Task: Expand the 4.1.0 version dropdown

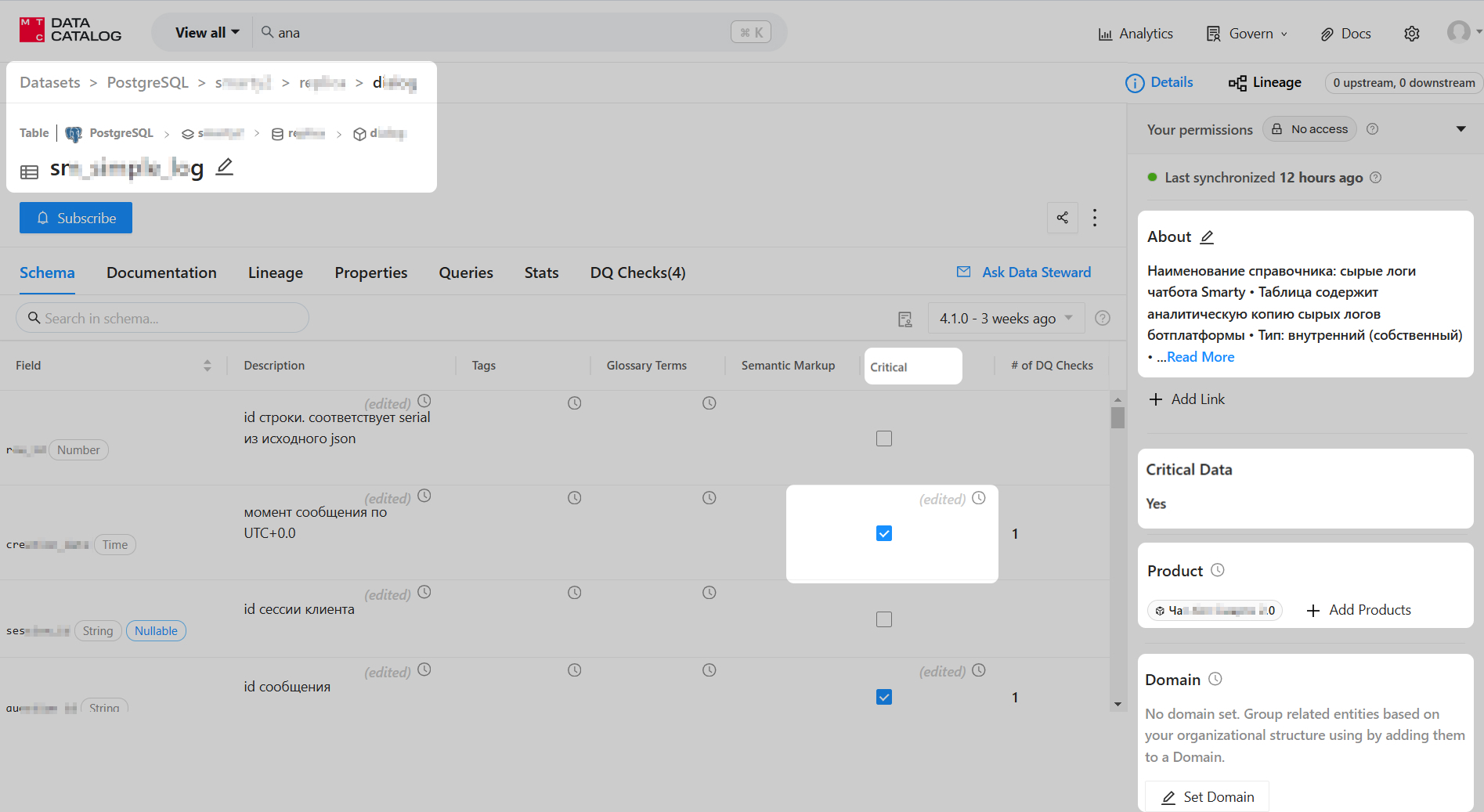Action: (1006, 318)
